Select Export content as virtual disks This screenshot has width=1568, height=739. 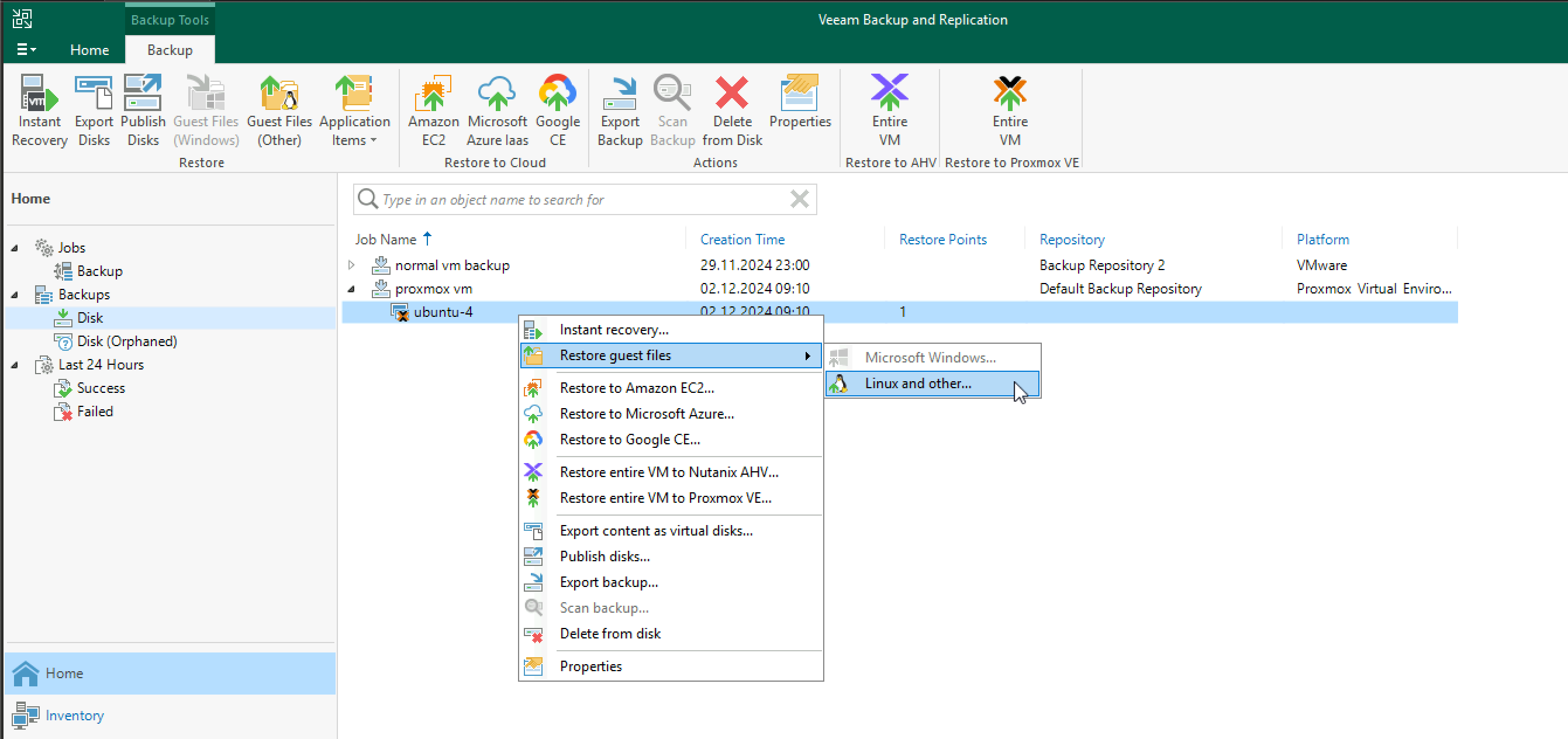(671, 530)
